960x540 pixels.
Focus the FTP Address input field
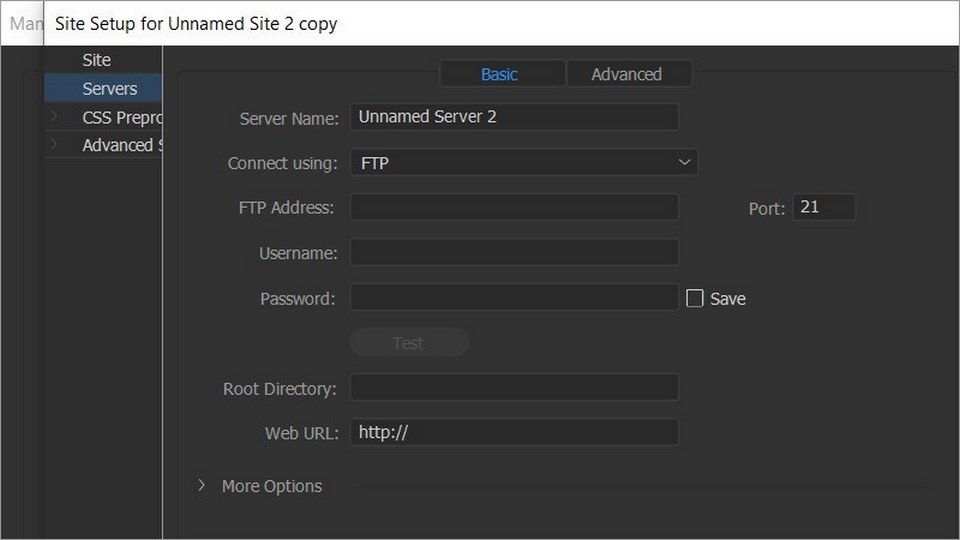click(x=514, y=208)
